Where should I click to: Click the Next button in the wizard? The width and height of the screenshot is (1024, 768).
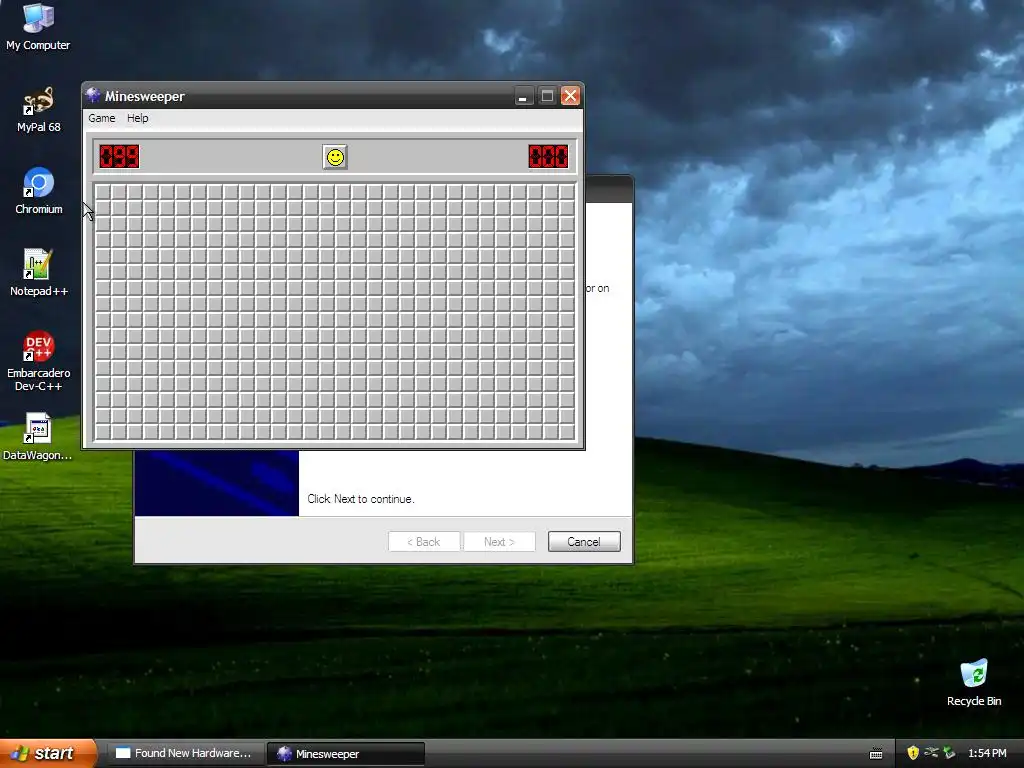click(499, 541)
